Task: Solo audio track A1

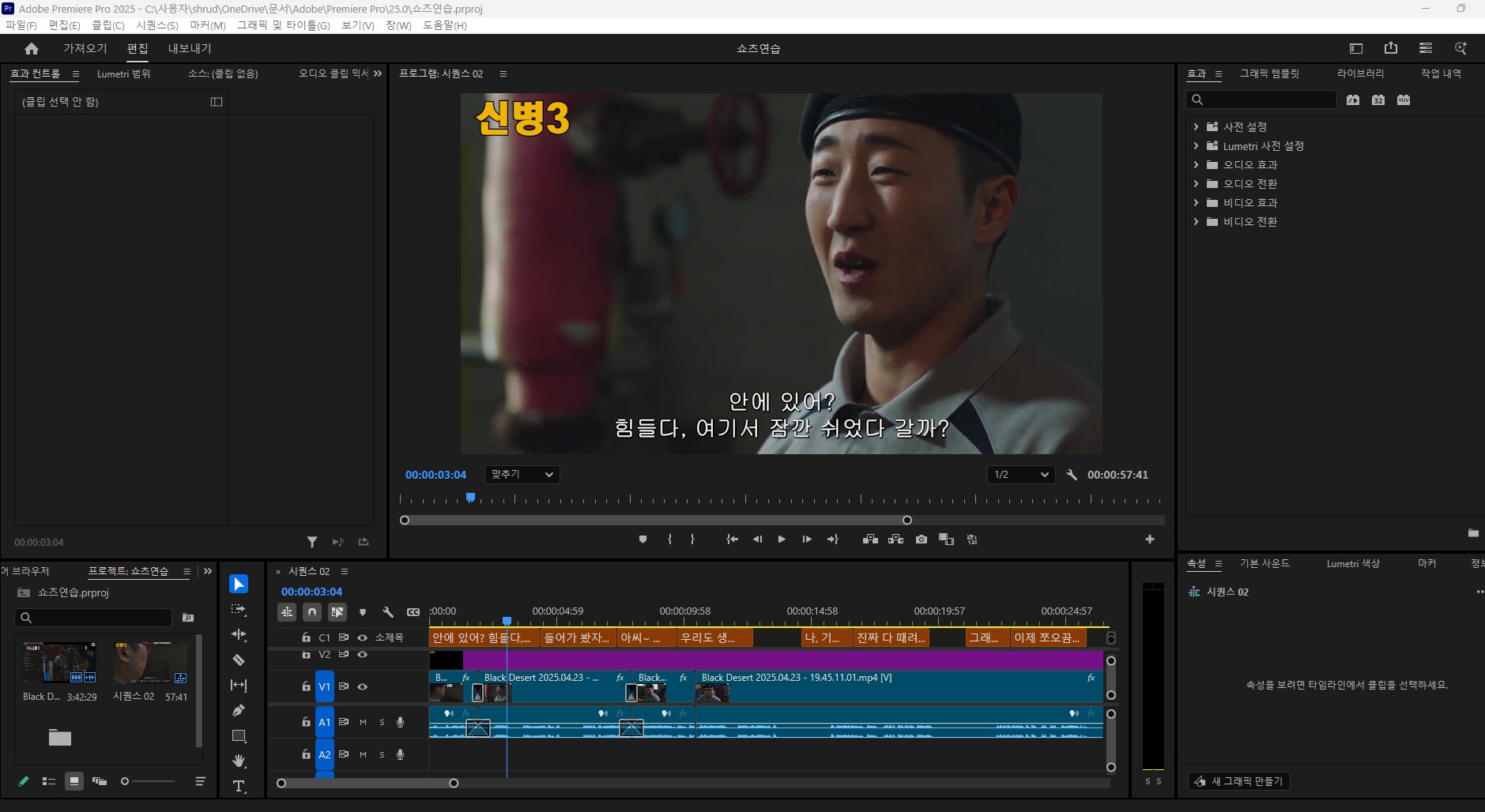Action: pos(382,722)
